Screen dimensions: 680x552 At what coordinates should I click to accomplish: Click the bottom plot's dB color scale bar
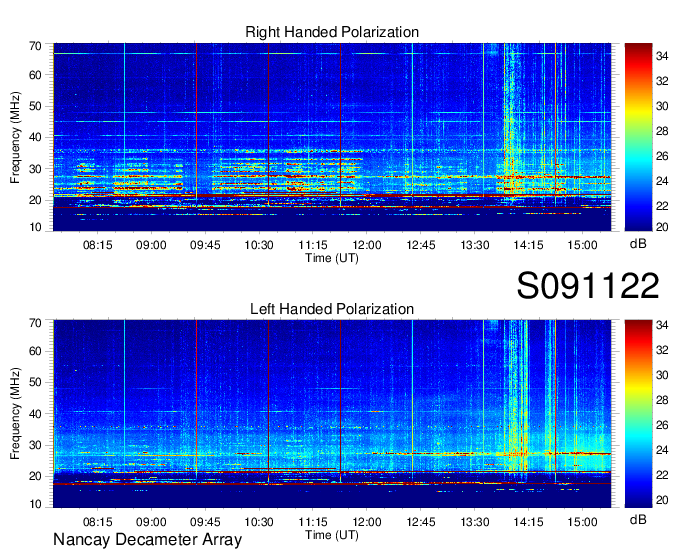pos(638,414)
